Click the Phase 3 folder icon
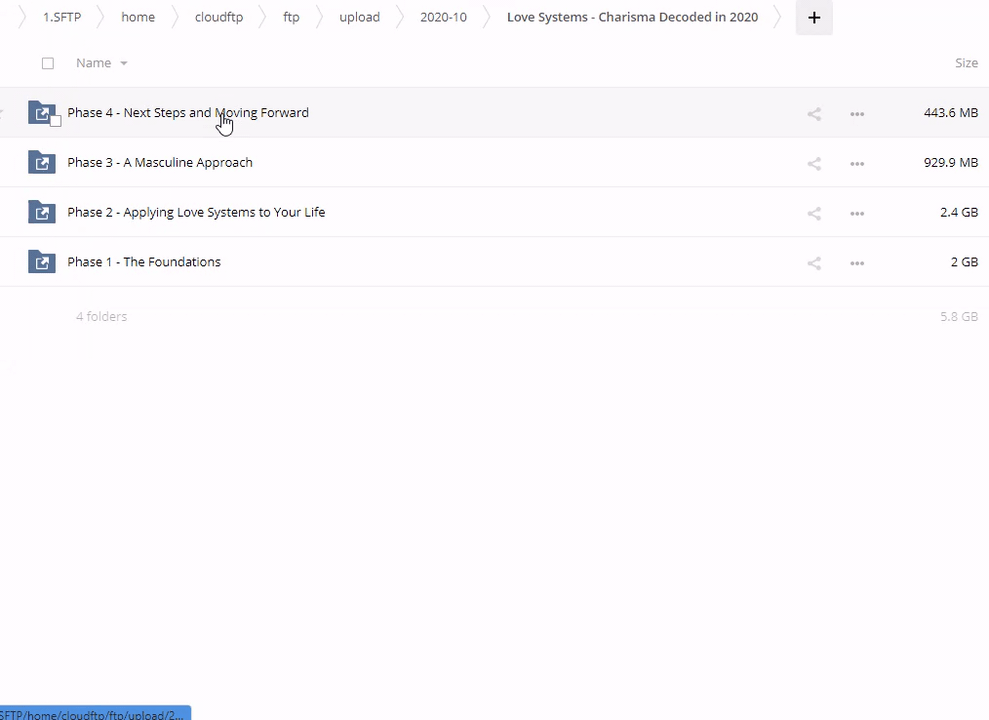The width and height of the screenshot is (989, 720). tap(42, 162)
